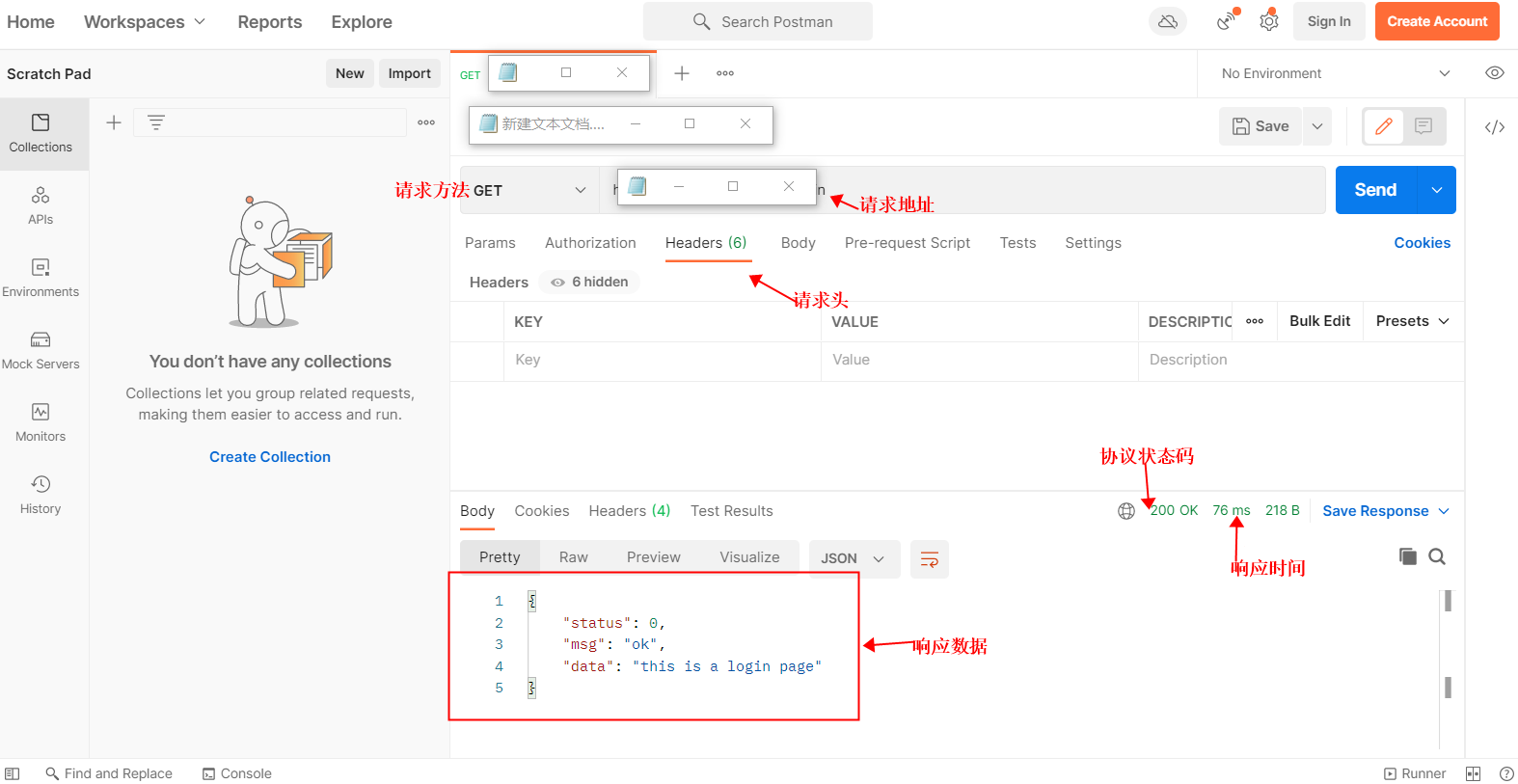
Task: Toggle the environment quick look eye
Action: (1495, 73)
